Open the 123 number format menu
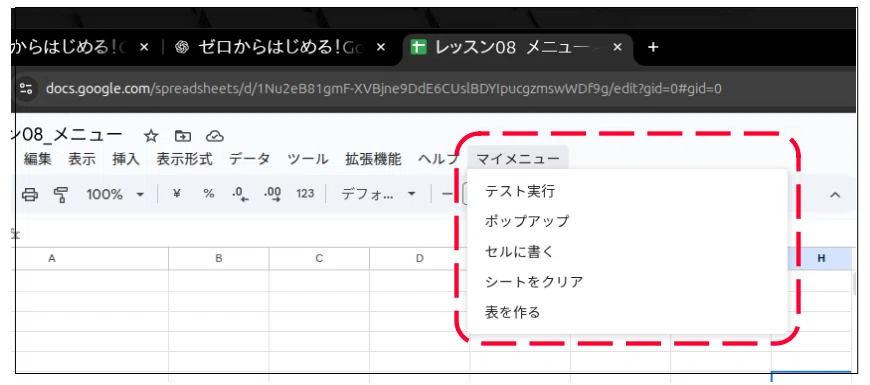870x385 pixels. (x=305, y=194)
